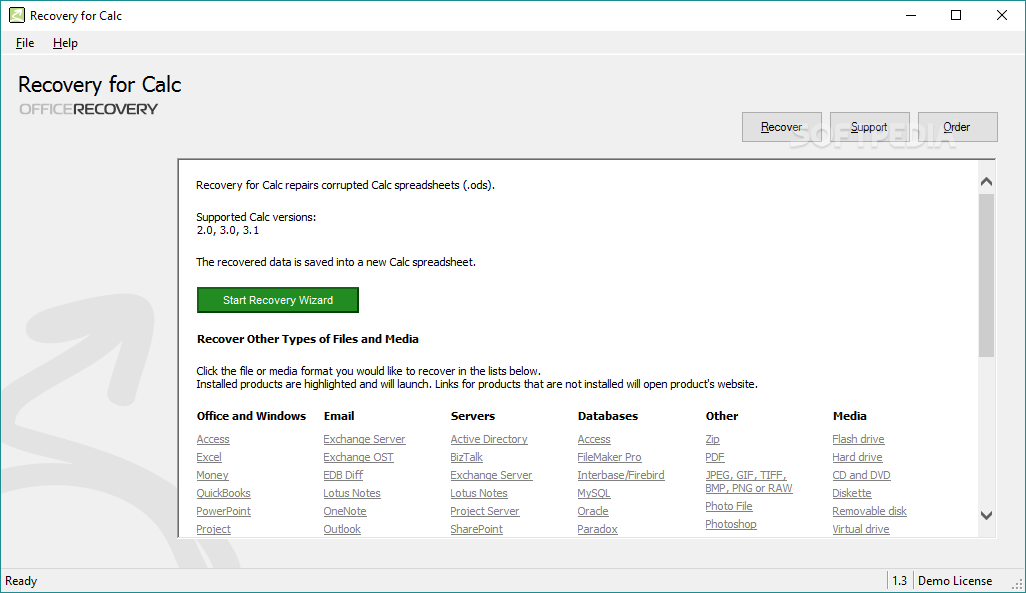The image size is (1026, 593).
Task: Open the Oracle recovery link
Action: pos(593,511)
